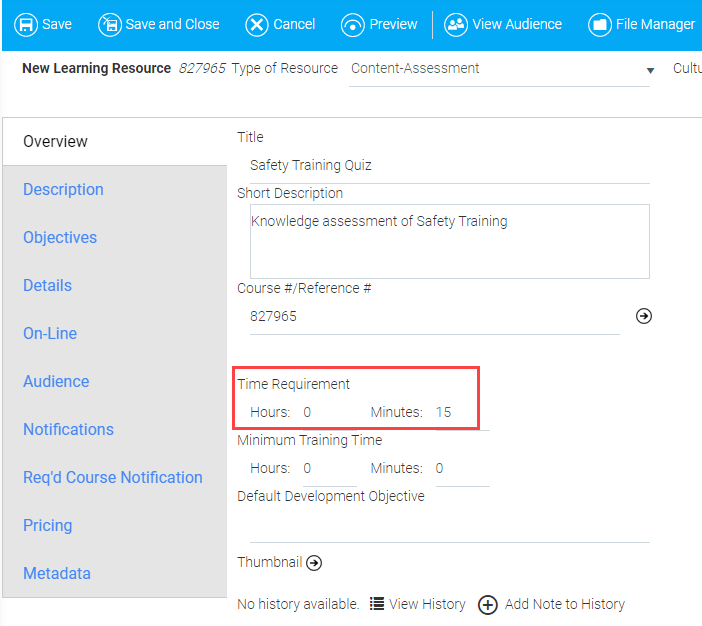Click the Thumbnail arrow circle icon
The height and width of the screenshot is (626, 702).
point(314,563)
